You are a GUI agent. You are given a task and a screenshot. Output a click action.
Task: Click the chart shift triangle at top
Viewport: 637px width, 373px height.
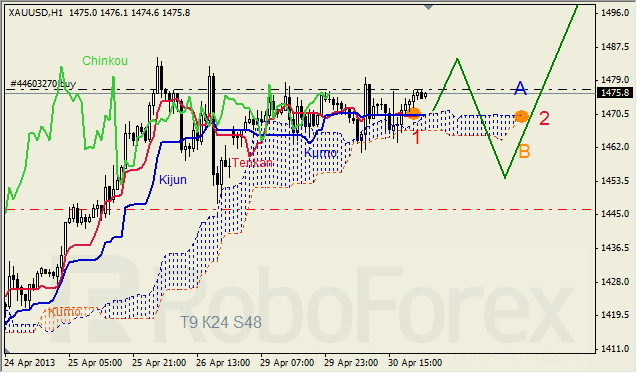(429, 7)
